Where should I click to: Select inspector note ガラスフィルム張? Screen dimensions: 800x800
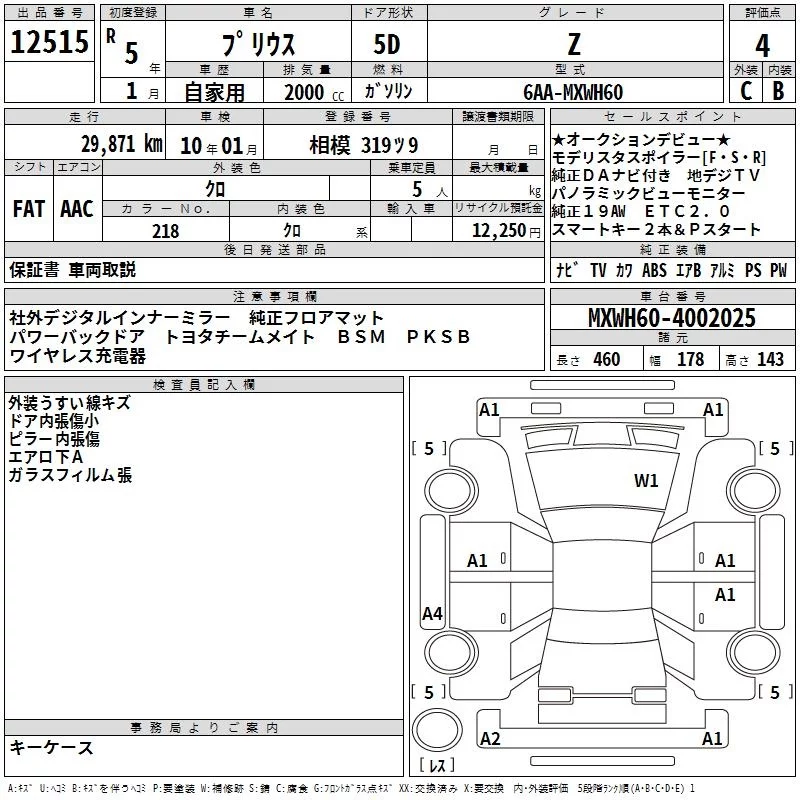[70, 475]
